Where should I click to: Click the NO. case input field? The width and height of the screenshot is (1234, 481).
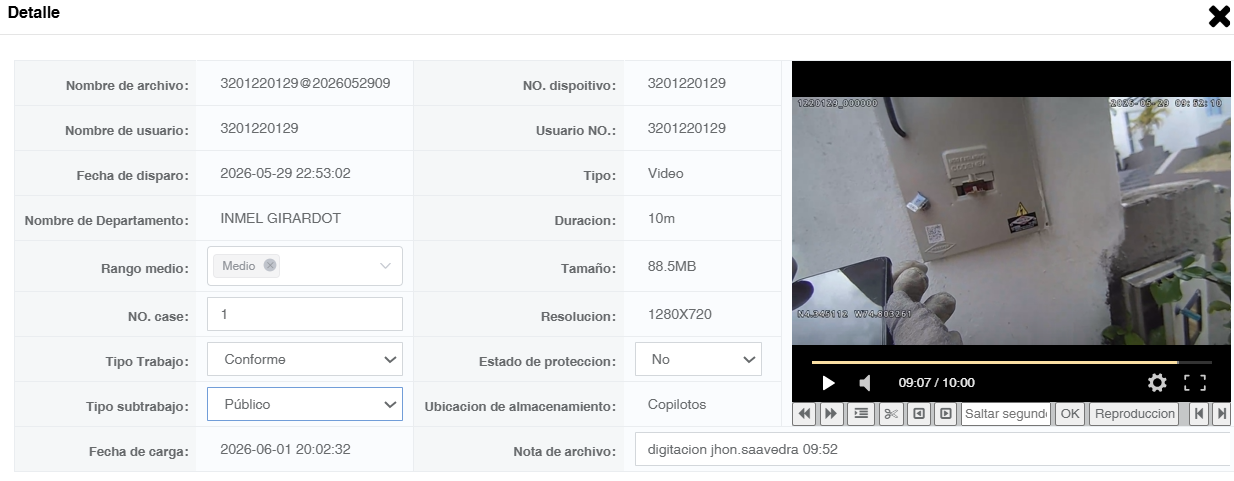[x=305, y=314]
